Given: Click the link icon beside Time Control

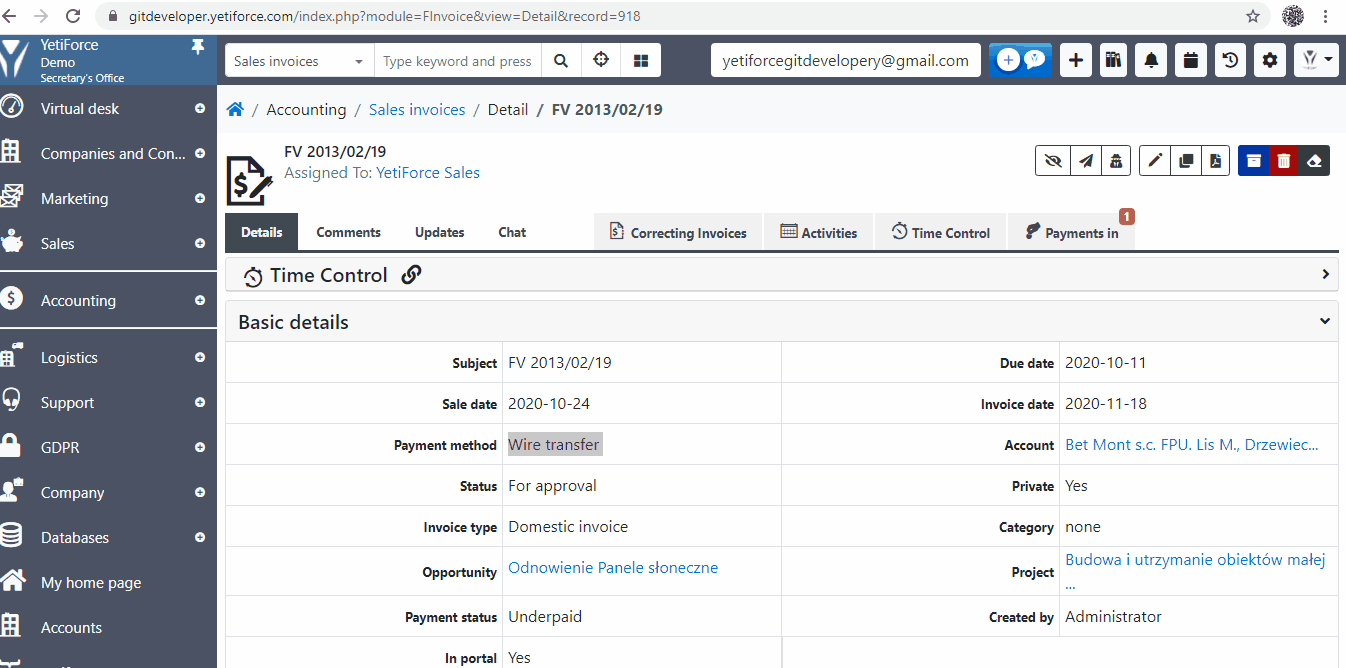Looking at the screenshot, I should click(x=411, y=275).
